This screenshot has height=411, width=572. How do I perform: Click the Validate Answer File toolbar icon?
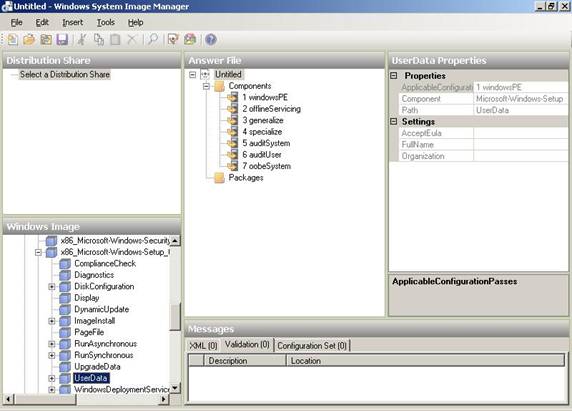173,39
